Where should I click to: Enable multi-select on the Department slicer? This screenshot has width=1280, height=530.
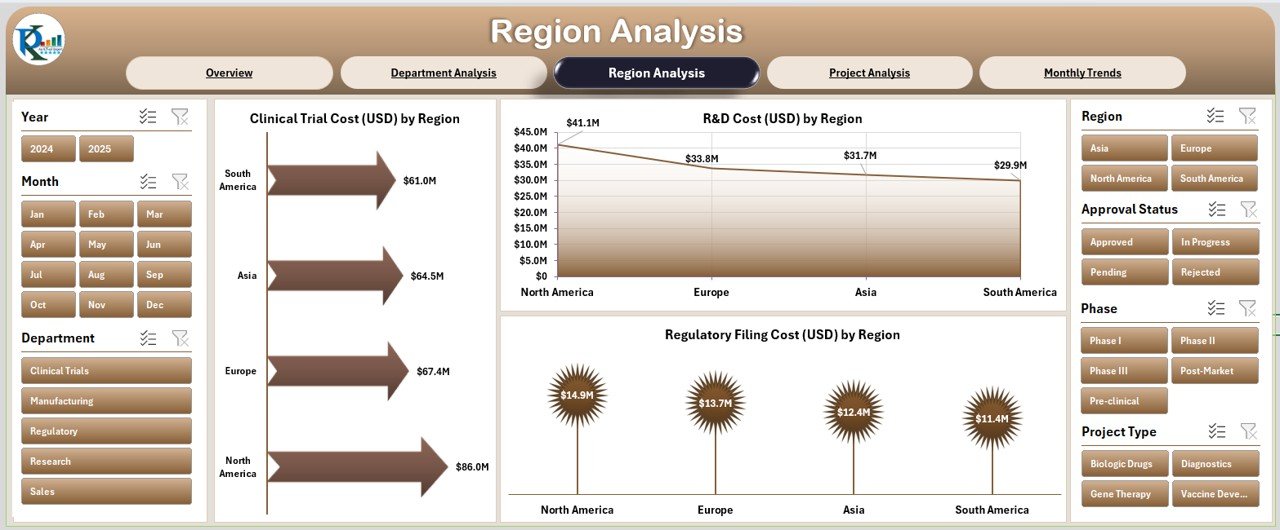pyautogui.click(x=148, y=338)
